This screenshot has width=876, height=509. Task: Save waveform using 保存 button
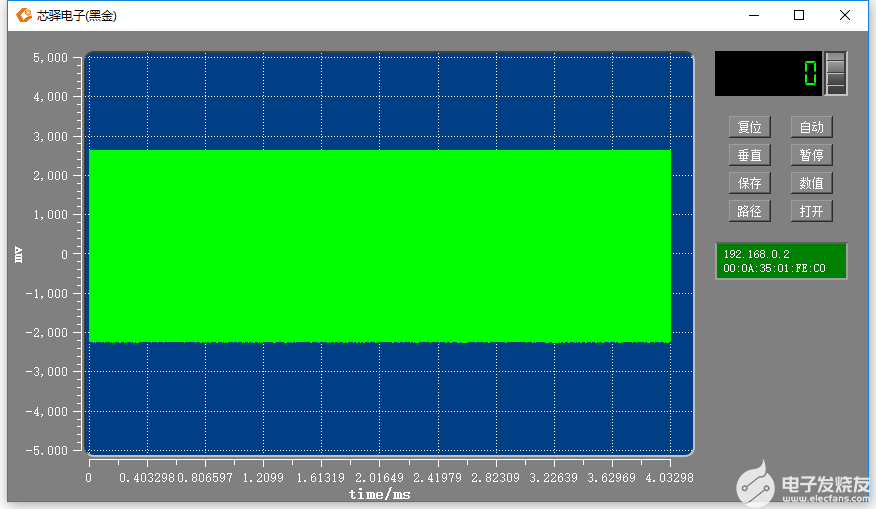(749, 183)
